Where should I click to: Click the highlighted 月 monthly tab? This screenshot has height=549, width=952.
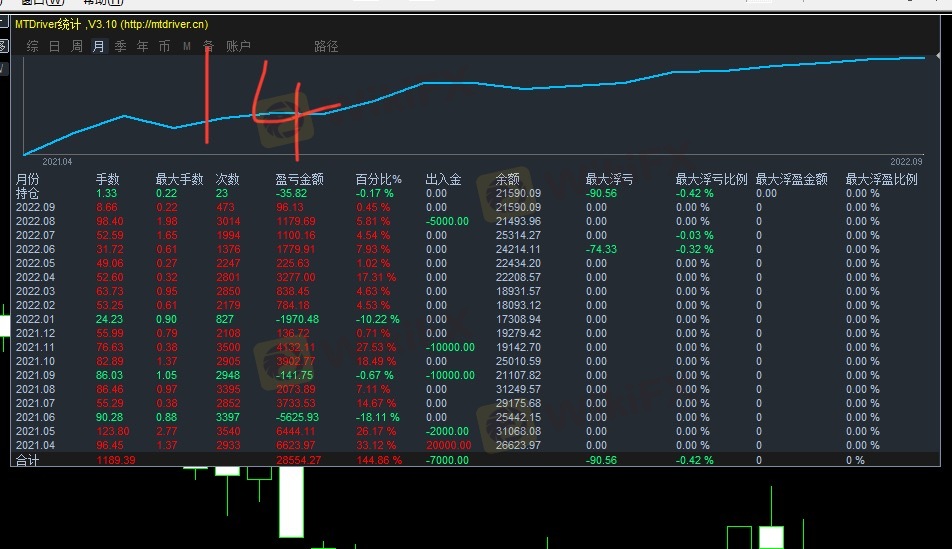(98, 46)
